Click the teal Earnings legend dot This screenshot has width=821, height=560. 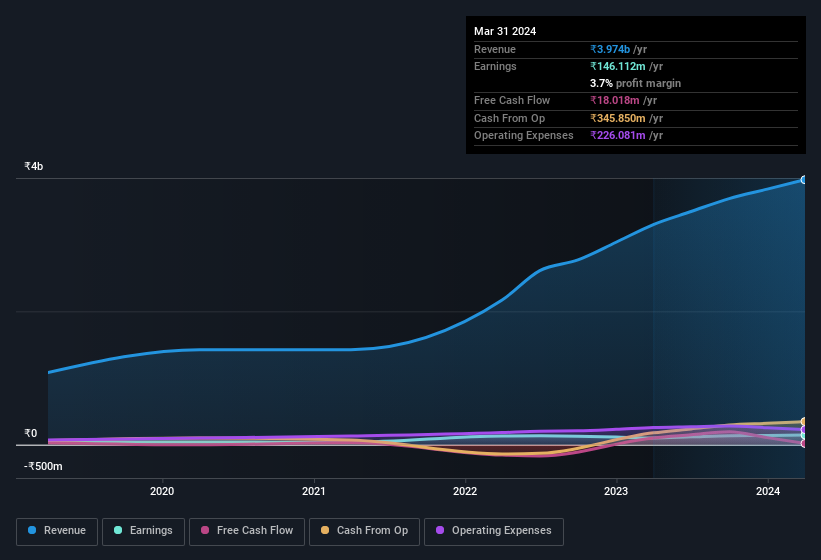118,530
